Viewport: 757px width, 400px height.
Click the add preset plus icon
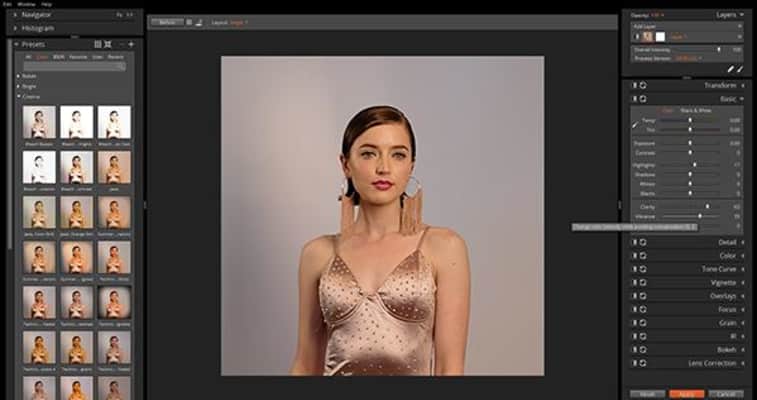pyautogui.click(x=131, y=44)
